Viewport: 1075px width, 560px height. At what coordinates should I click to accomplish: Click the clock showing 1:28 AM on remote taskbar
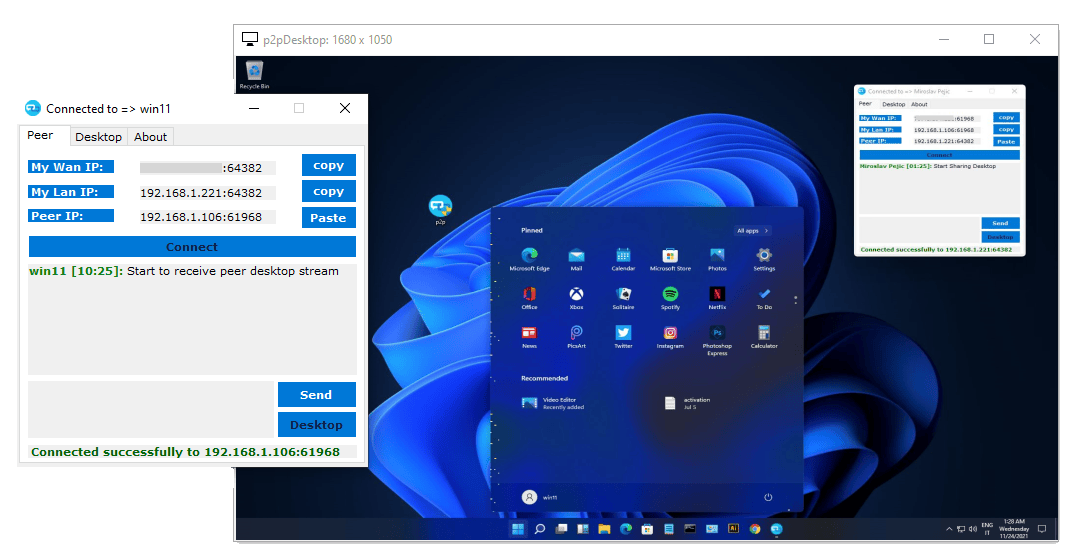(1014, 528)
